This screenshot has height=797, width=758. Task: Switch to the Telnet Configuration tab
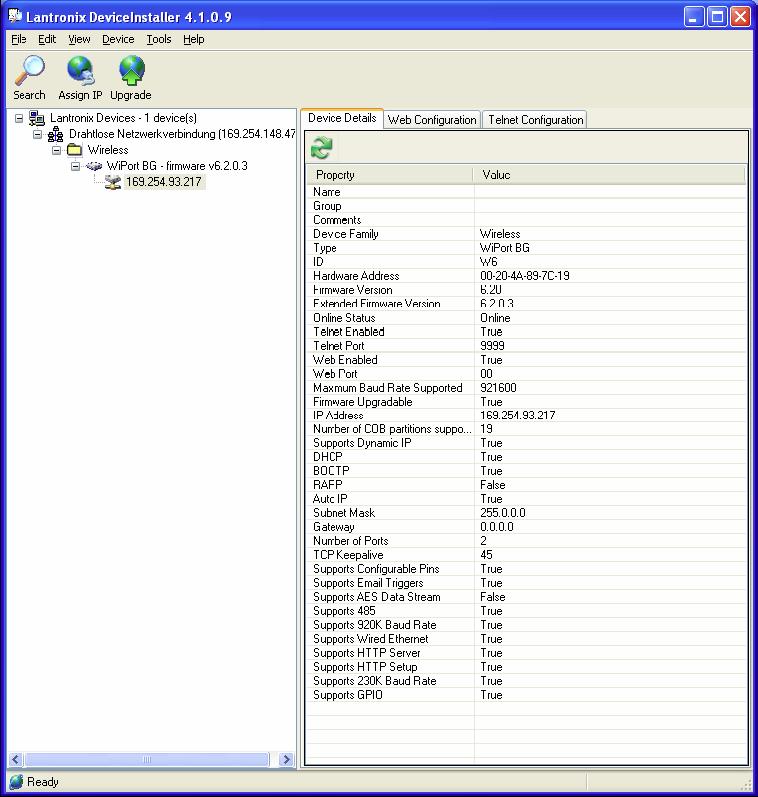(535, 120)
